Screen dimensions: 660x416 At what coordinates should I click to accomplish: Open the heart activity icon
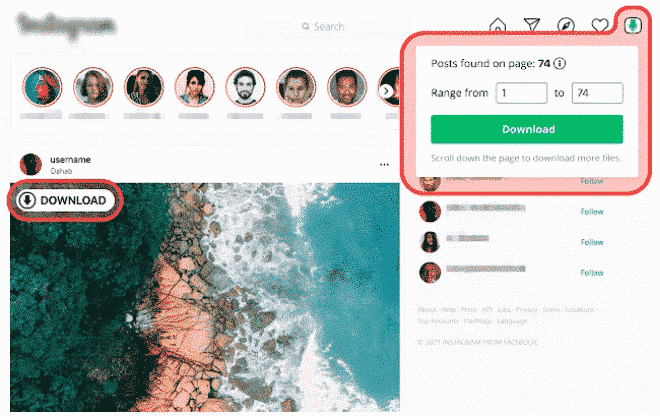click(600, 26)
